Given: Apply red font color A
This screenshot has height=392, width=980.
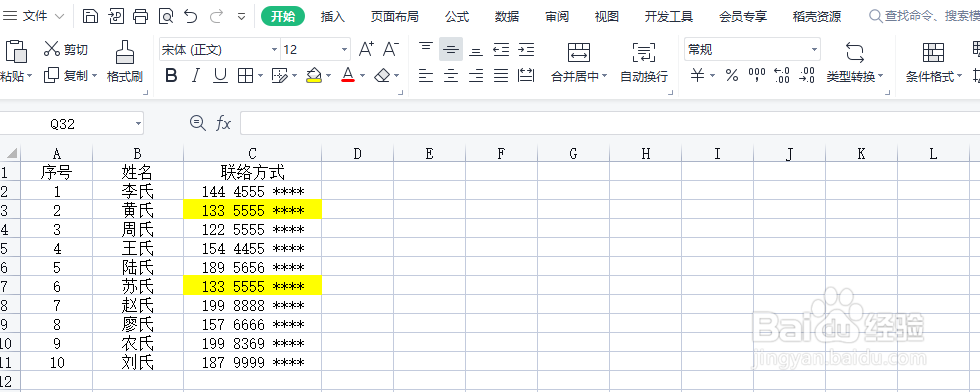Looking at the screenshot, I should pyautogui.click(x=348, y=76).
